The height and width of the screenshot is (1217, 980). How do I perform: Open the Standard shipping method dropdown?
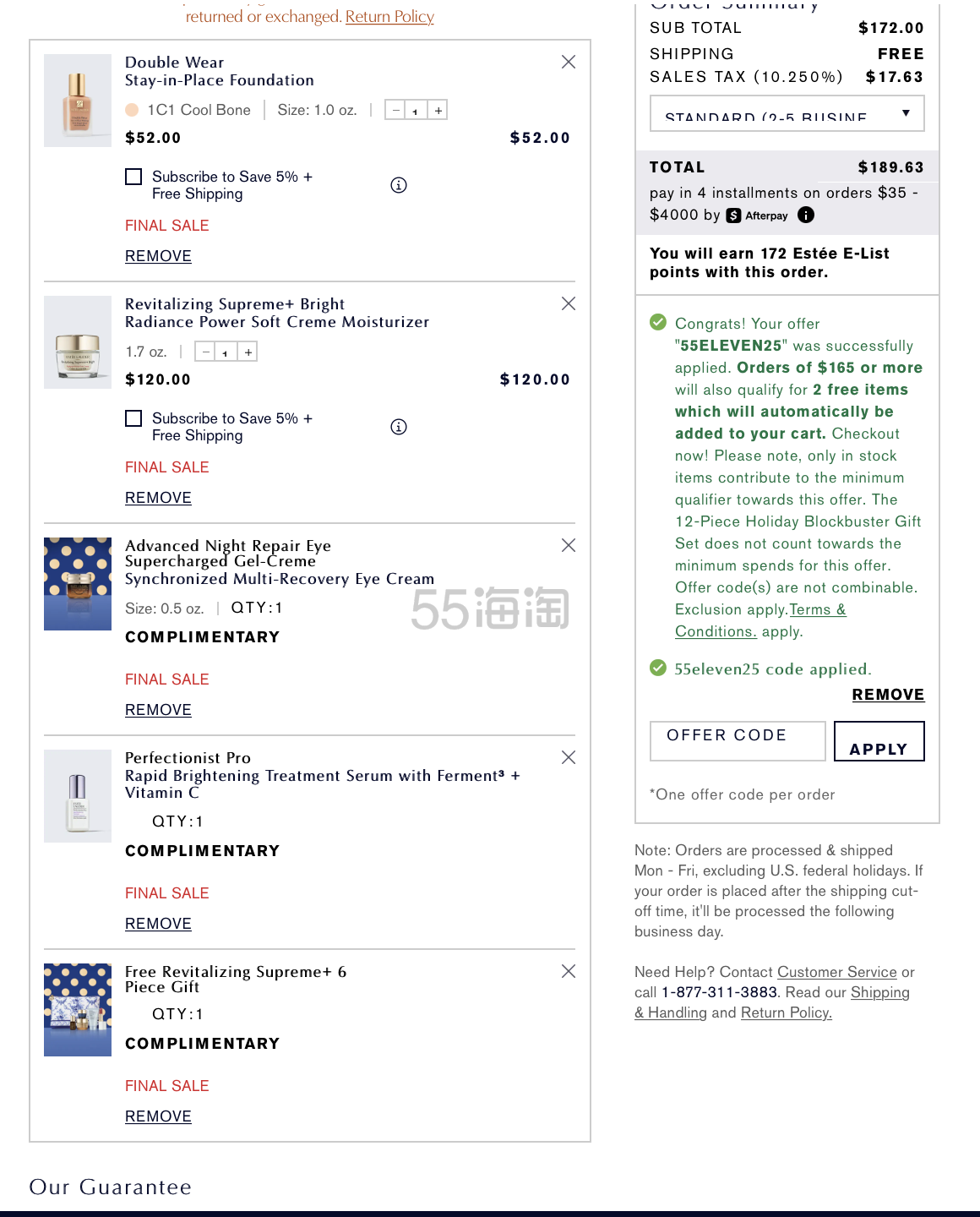tap(787, 113)
